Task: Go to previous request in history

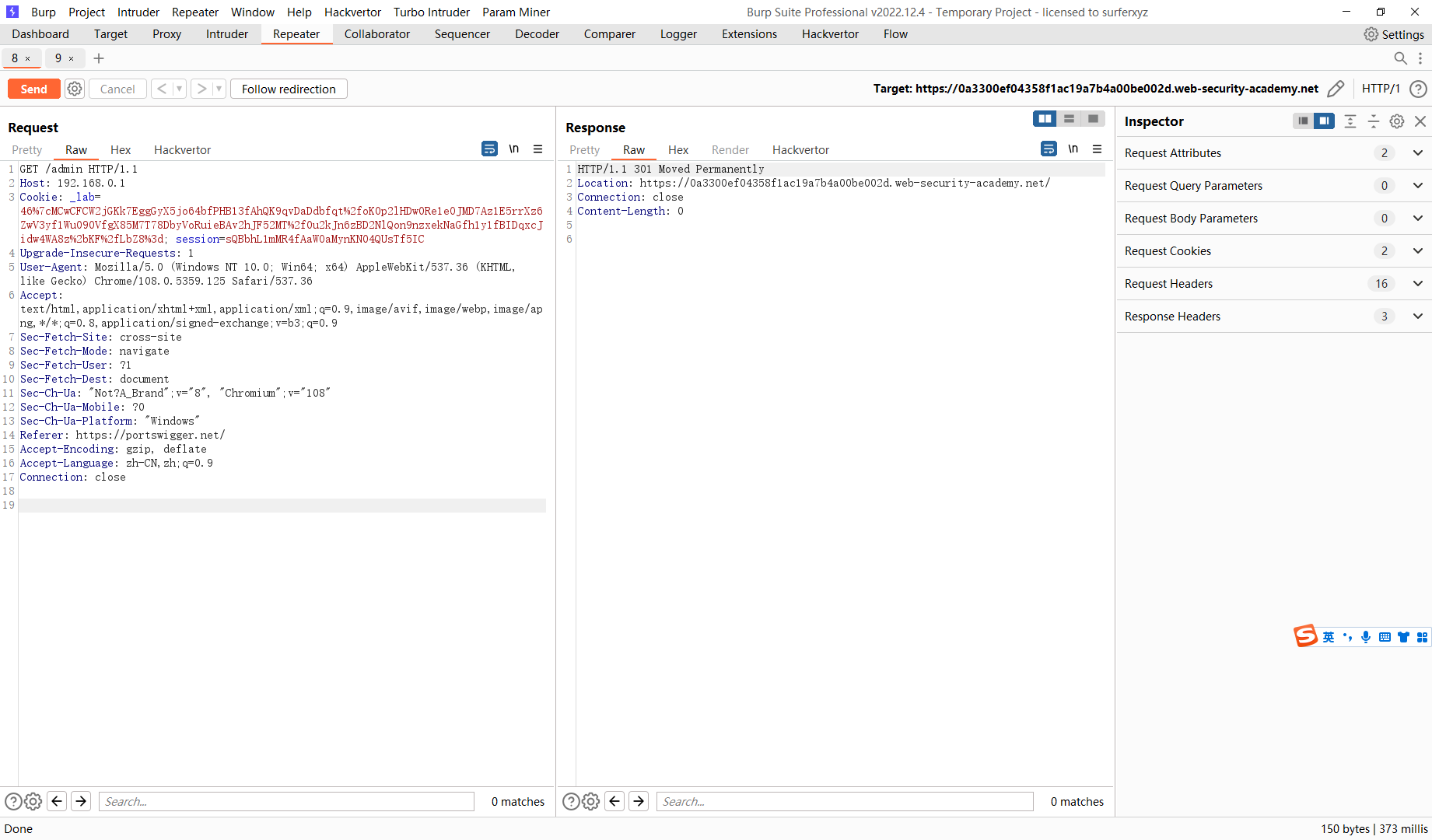Action: pyautogui.click(x=162, y=89)
